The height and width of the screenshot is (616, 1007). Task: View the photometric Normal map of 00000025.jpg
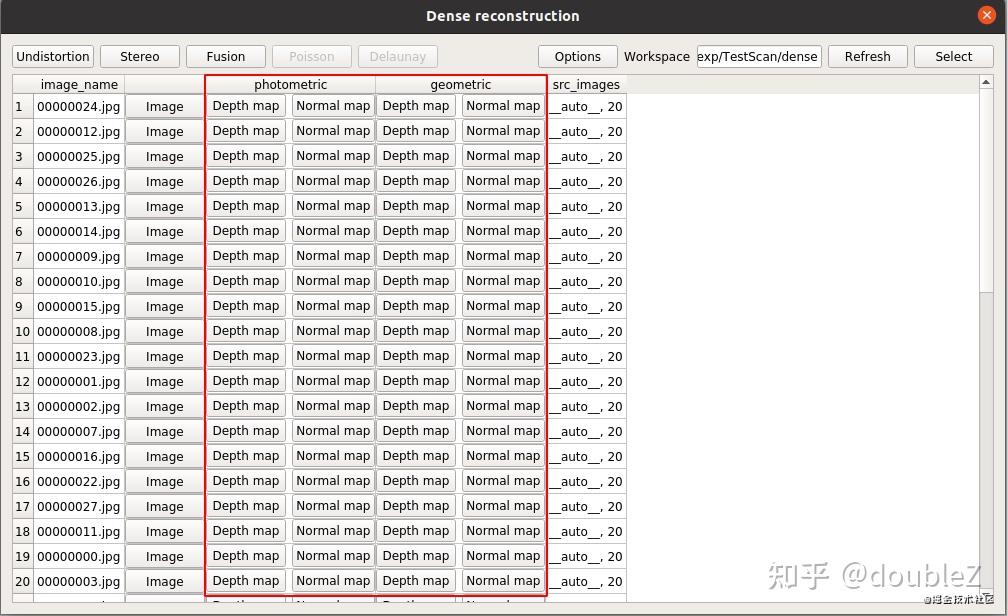[x=332, y=156]
